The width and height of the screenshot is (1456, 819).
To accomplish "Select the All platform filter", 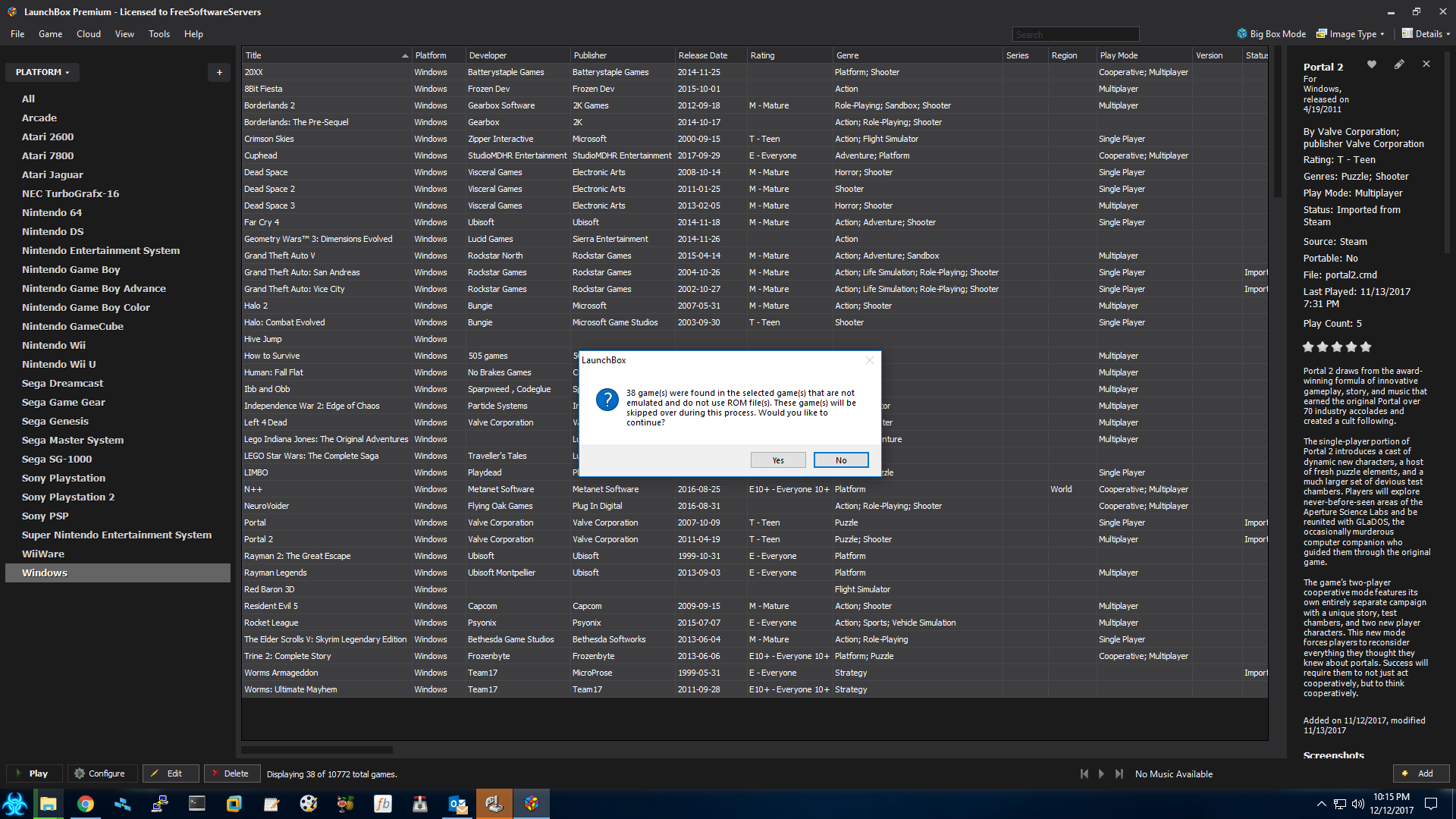I will 28,99.
